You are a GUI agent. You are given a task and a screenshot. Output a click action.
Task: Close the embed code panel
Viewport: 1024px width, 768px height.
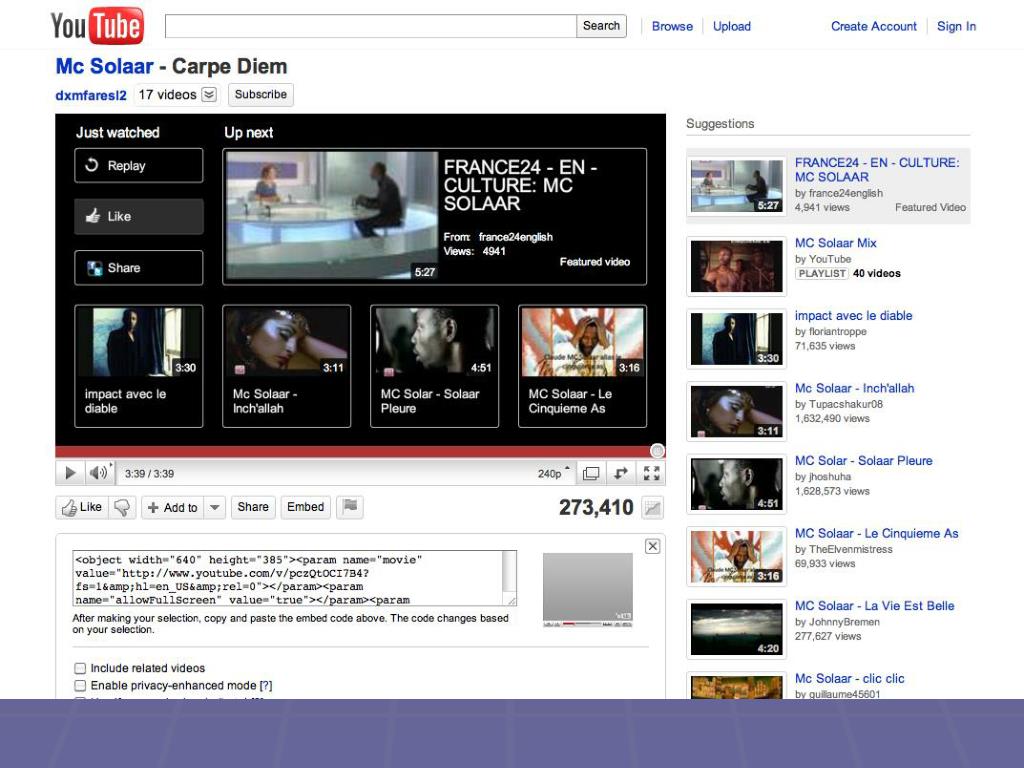652,546
